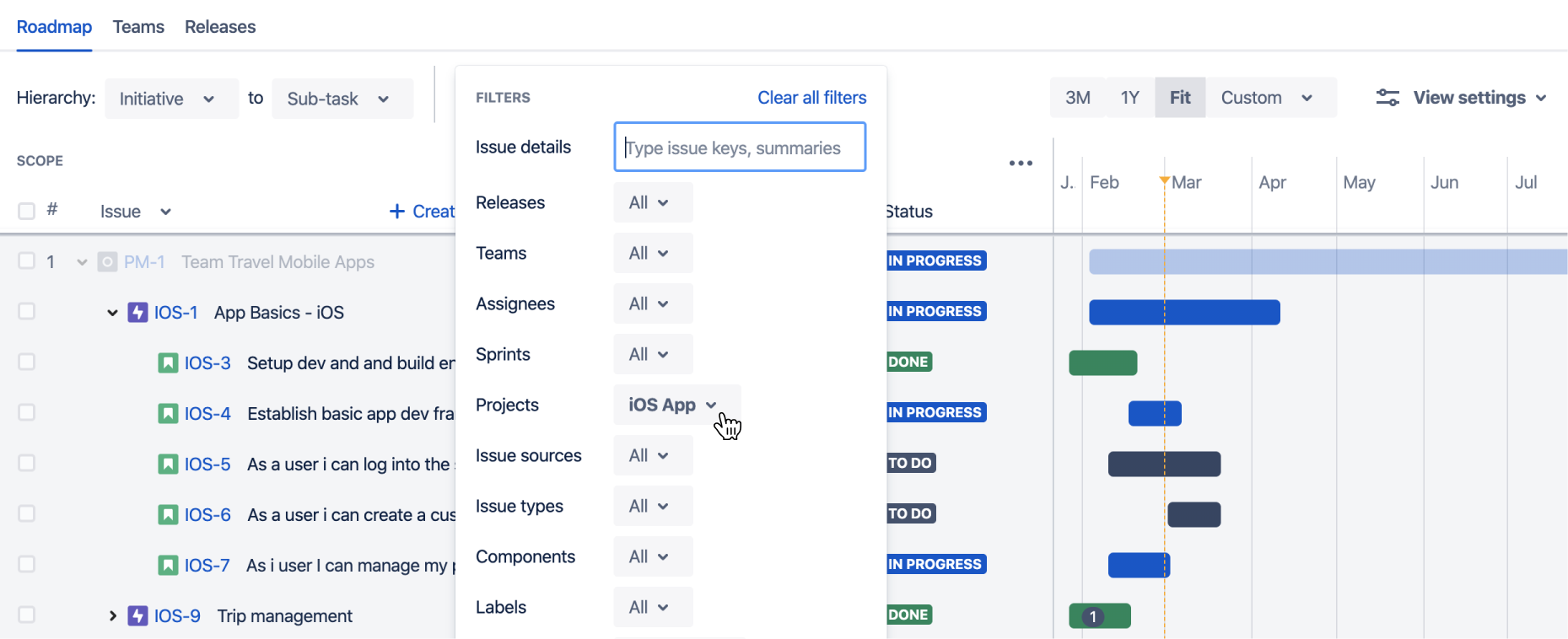Click the IOS-9 epic icon
This screenshot has height=639, width=1568.
coord(137,616)
